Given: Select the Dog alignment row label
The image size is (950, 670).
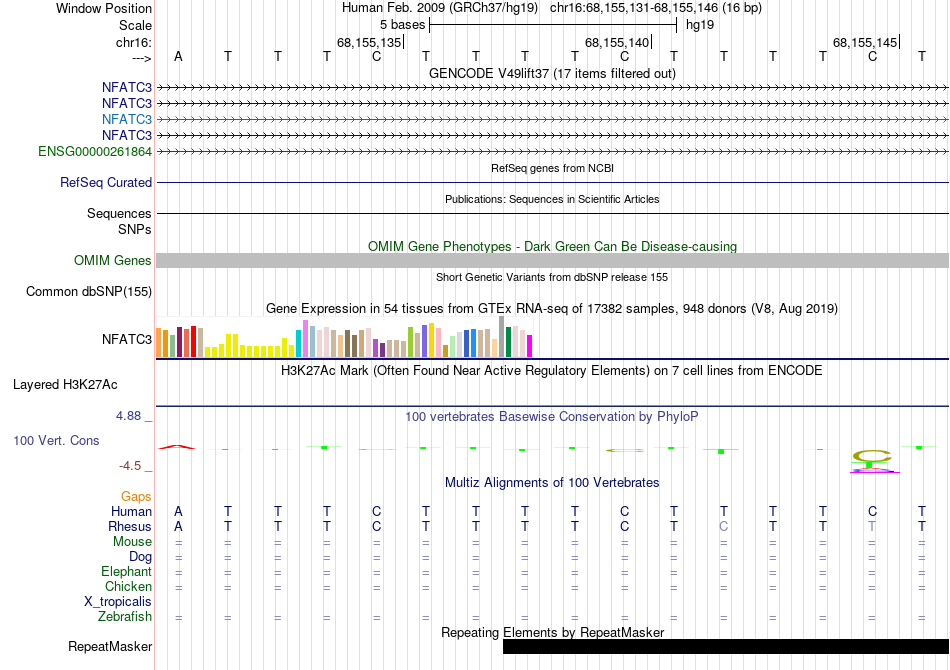Looking at the screenshot, I should [x=140, y=556].
